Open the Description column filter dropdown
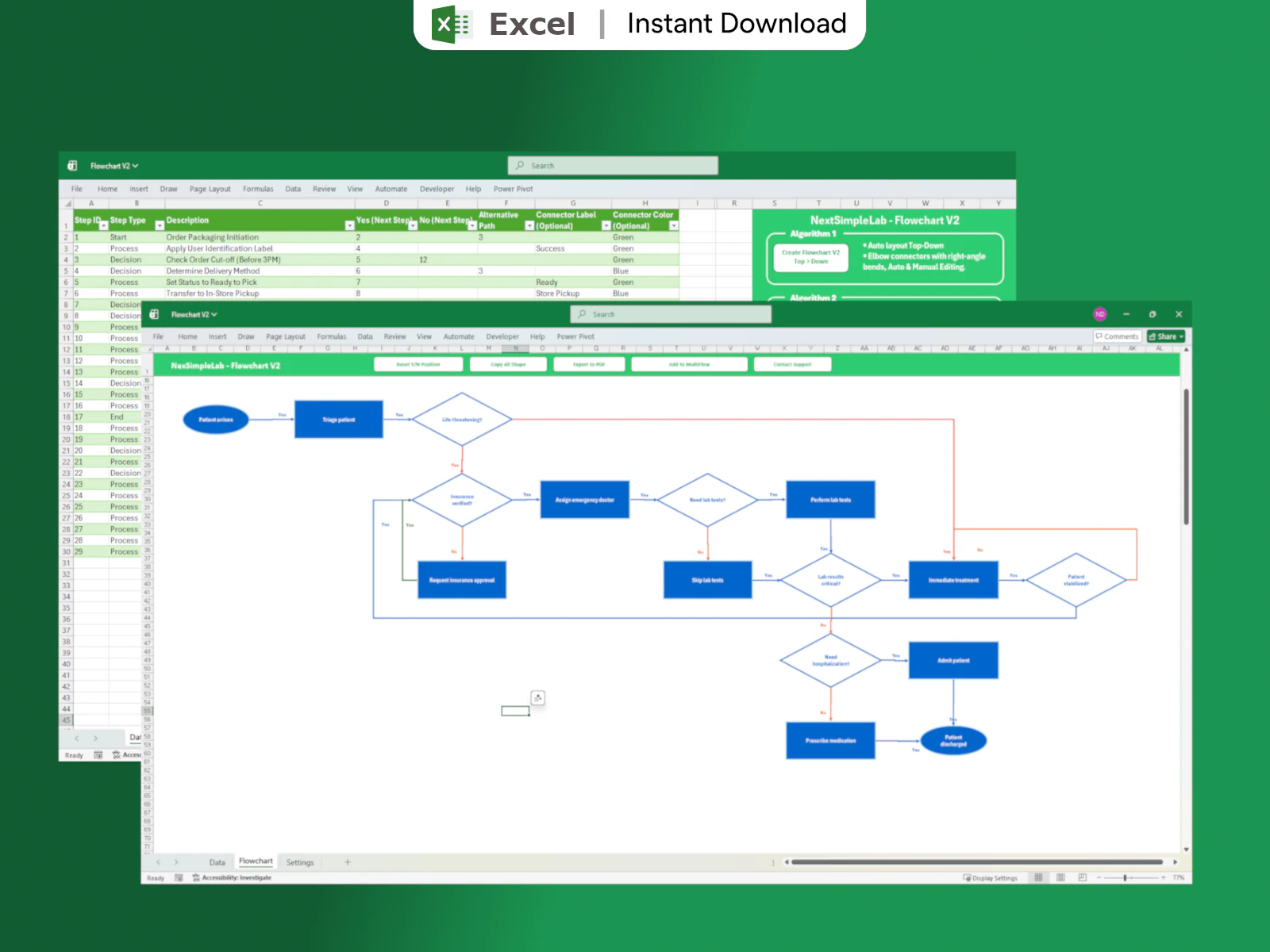This screenshot has height=952, width=1270. pyautogui.click(x=349, y=226)
